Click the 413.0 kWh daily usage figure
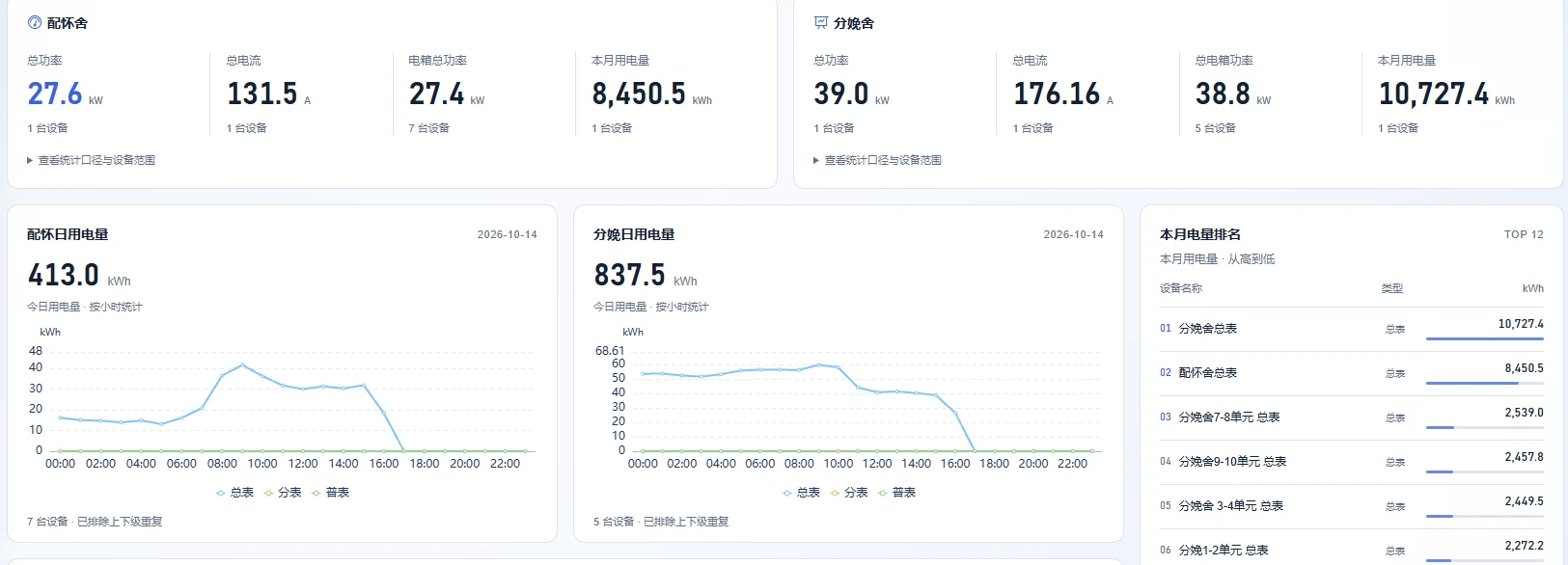1568x565 pixels. 79,276
